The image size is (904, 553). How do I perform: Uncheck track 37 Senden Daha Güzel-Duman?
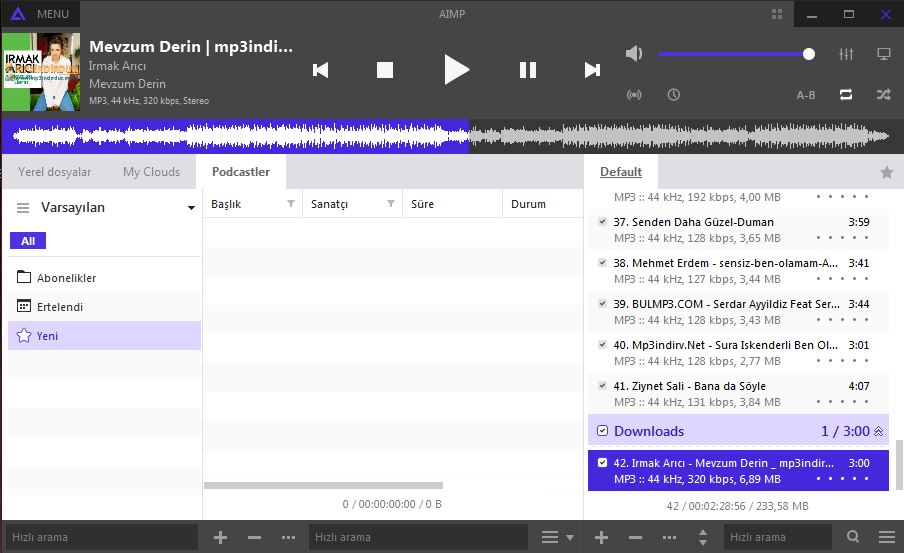click(x=602, y=221)
